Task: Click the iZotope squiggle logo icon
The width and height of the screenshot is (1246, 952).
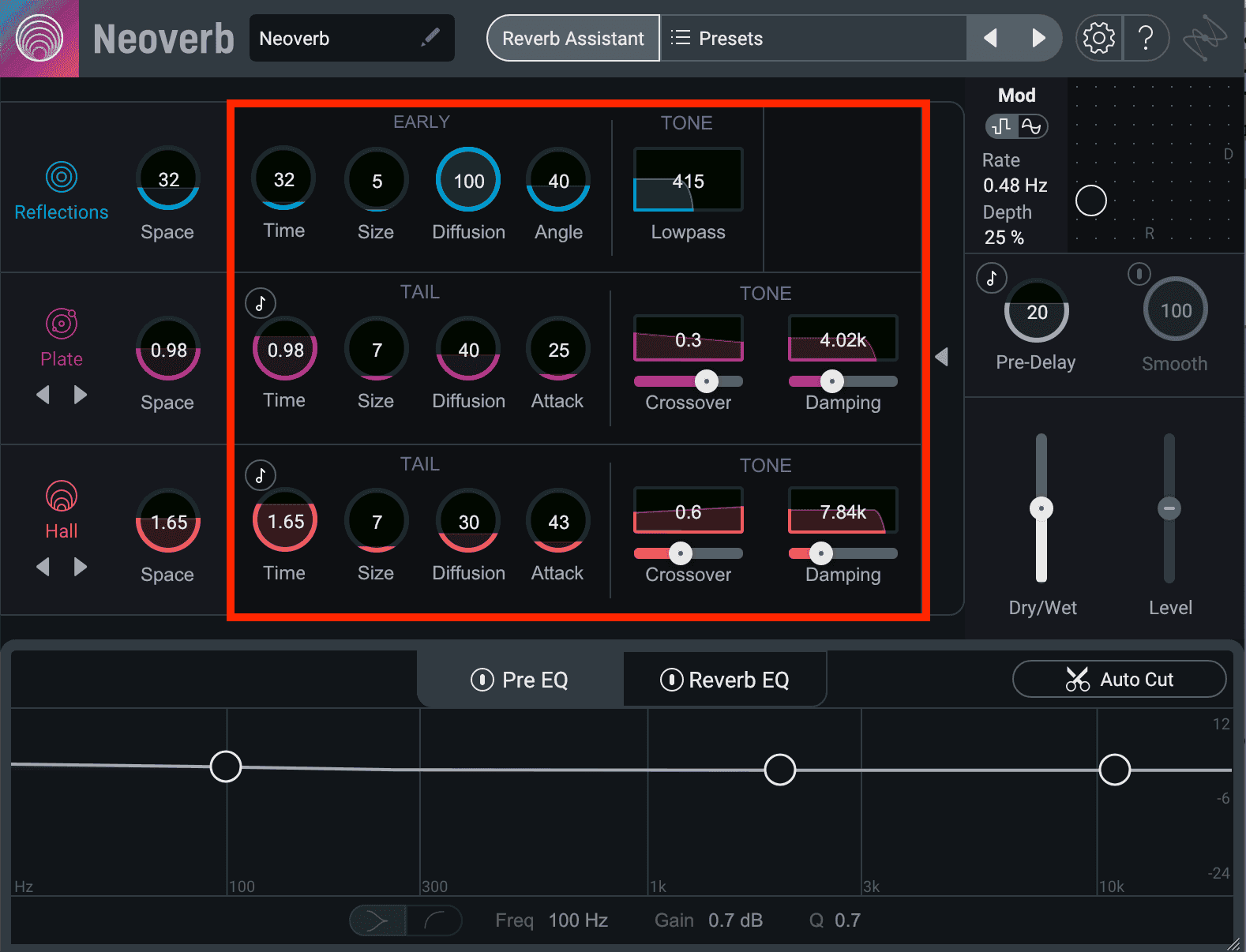Action: (1206, 38)
